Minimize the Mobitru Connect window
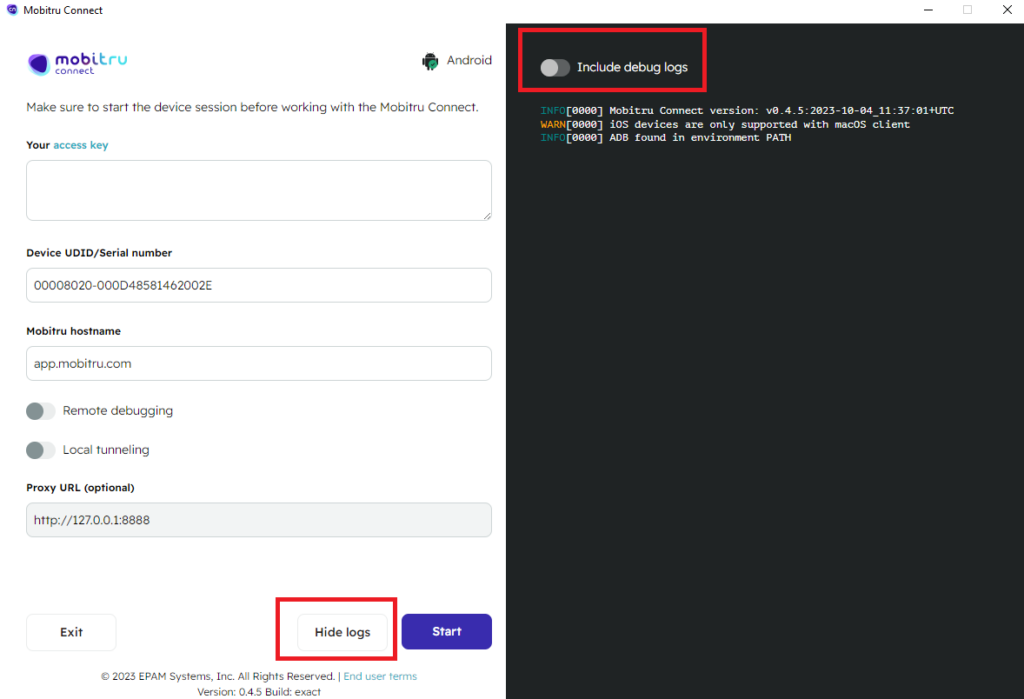Image resolution: width=1024 pixels, height=699 pixels. [x=930, y=10]
